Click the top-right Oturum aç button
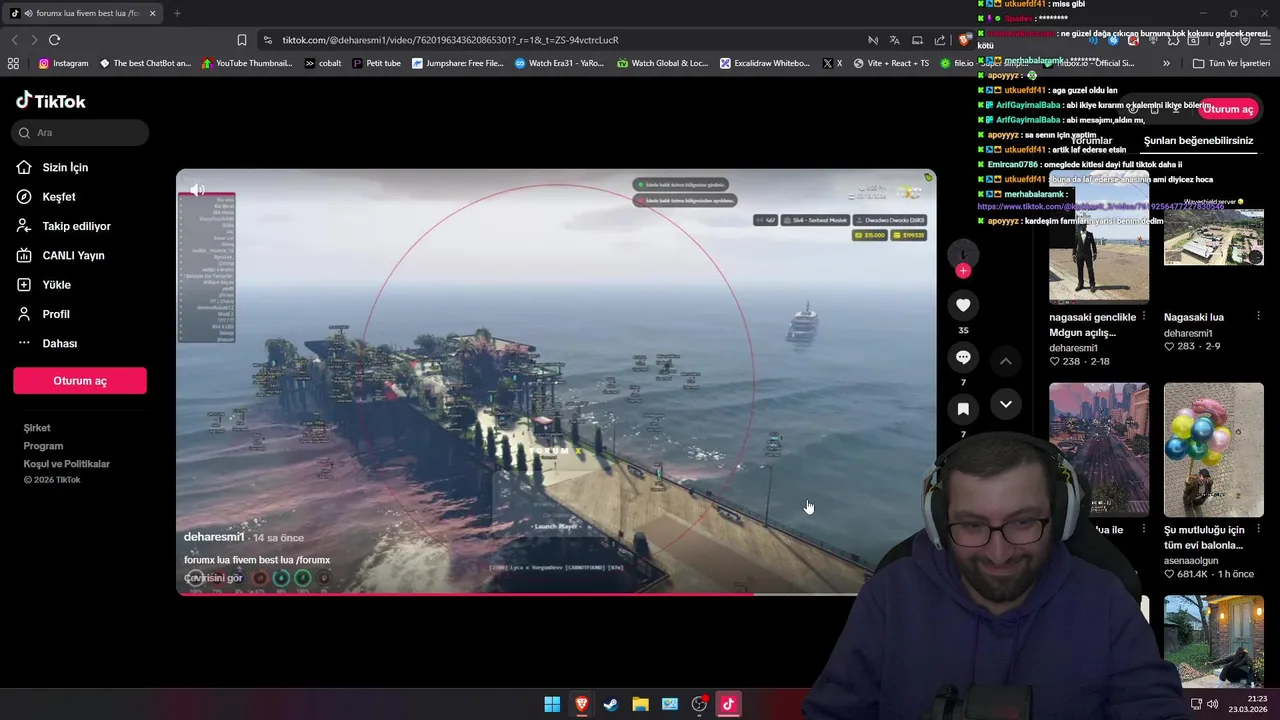Viewport: 1280px width, 720px height. coord(1227,109)
